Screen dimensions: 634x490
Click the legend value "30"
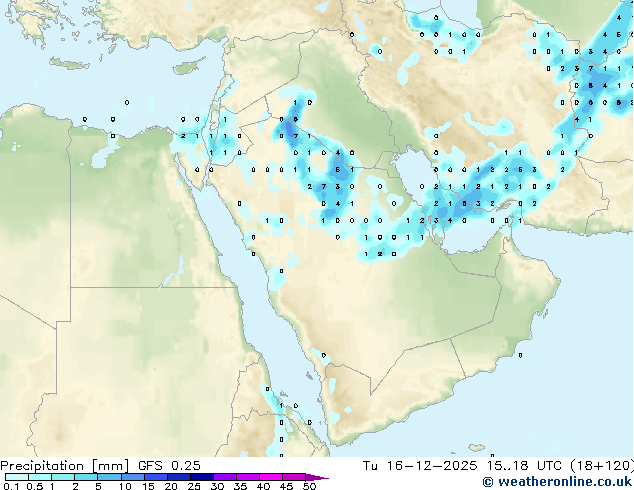coord(218,486)
